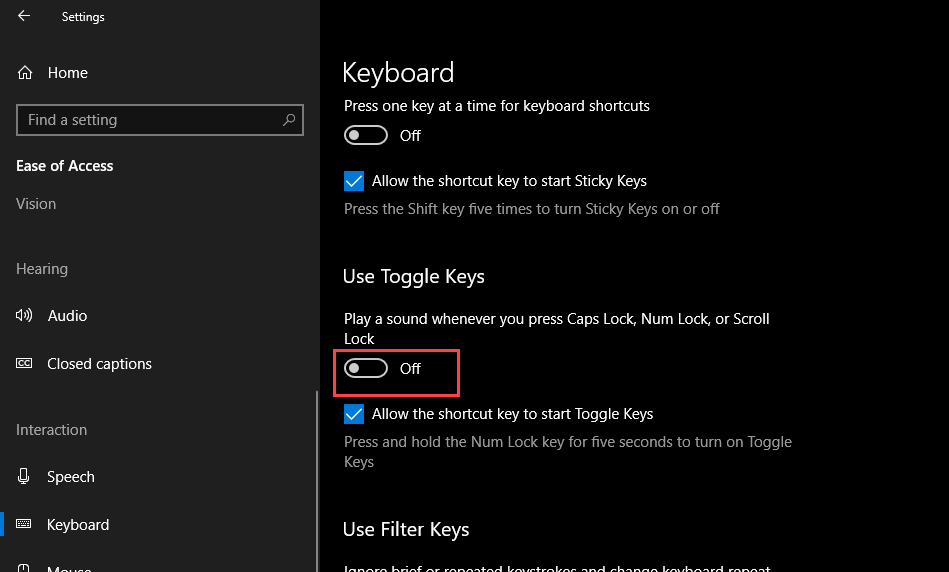Select the Keyboard sidebar label
949x572 pixels.
click(78, 525)
